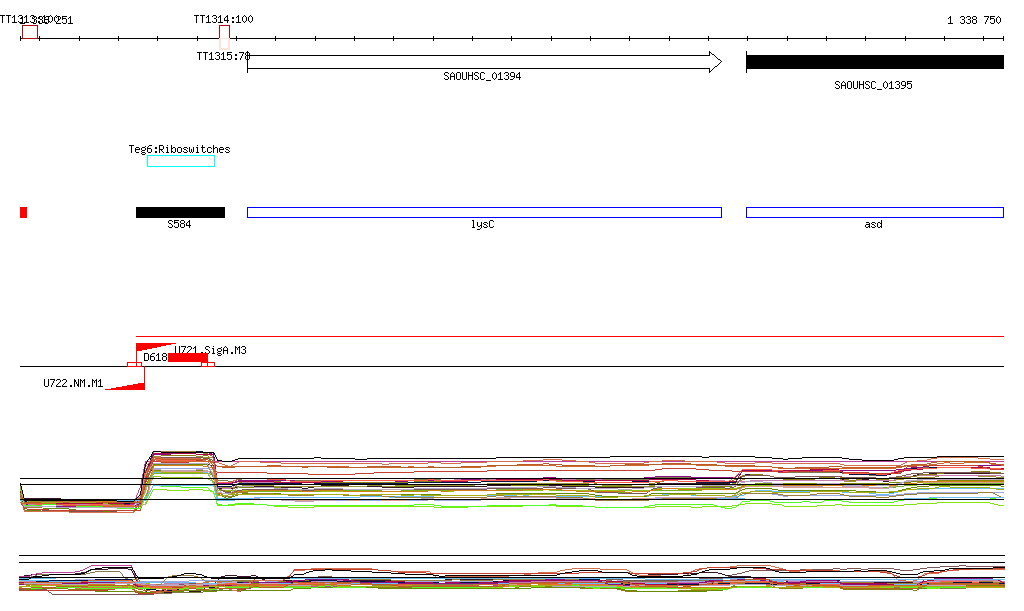Select the TT1314 terminator box on ruler
This screenshot has width=1024, height=611.
tap(225, 32)
